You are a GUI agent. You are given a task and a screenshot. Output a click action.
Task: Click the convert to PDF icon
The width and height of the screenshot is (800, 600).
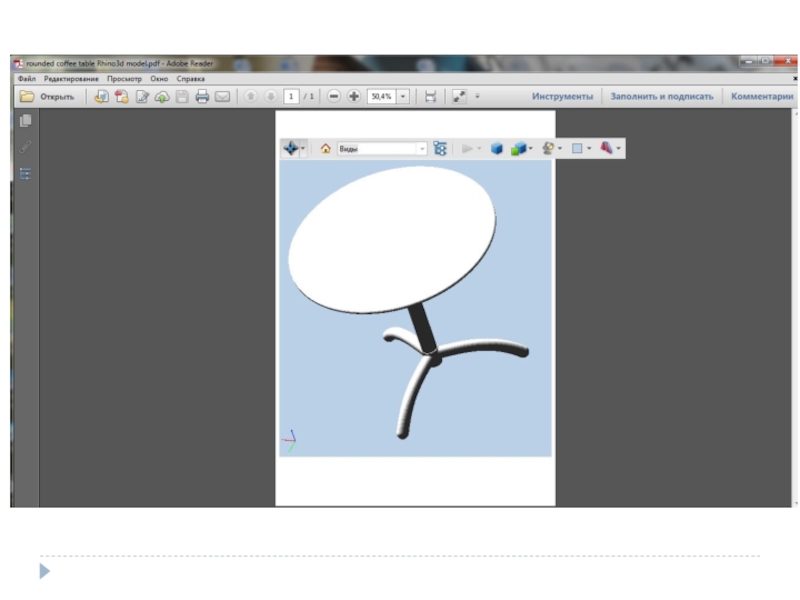tap(121, 96)
